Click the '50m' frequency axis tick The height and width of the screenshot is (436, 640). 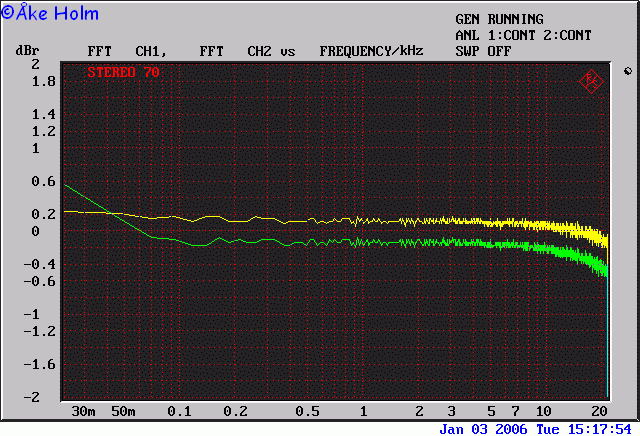[123, 411]
